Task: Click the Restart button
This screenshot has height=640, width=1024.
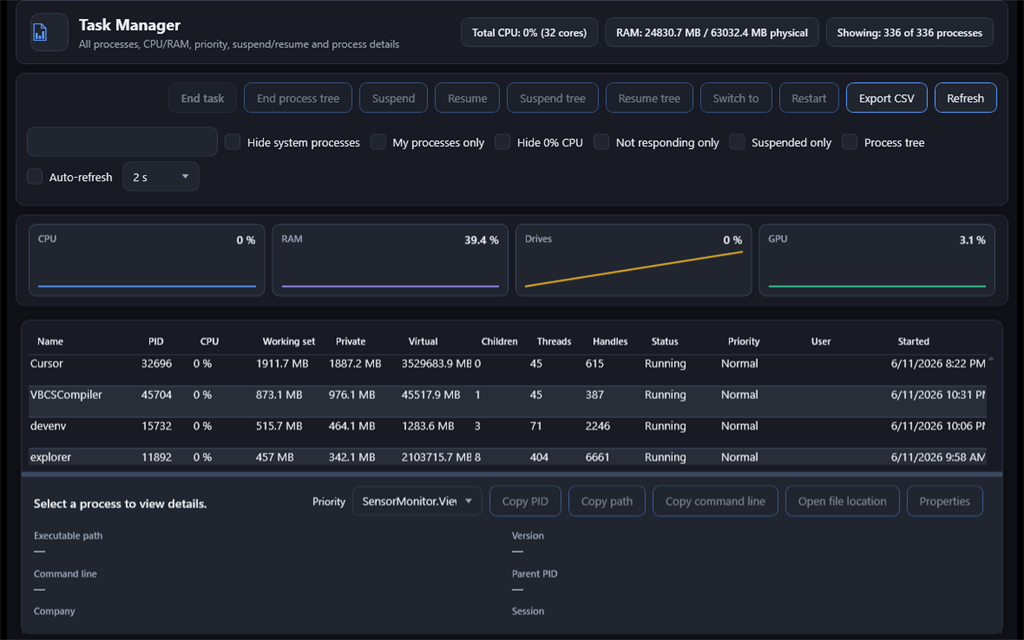Action: 809,98
